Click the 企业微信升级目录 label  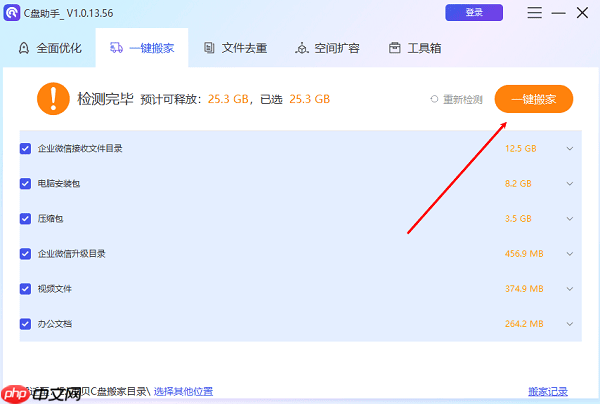pos(72,254)
